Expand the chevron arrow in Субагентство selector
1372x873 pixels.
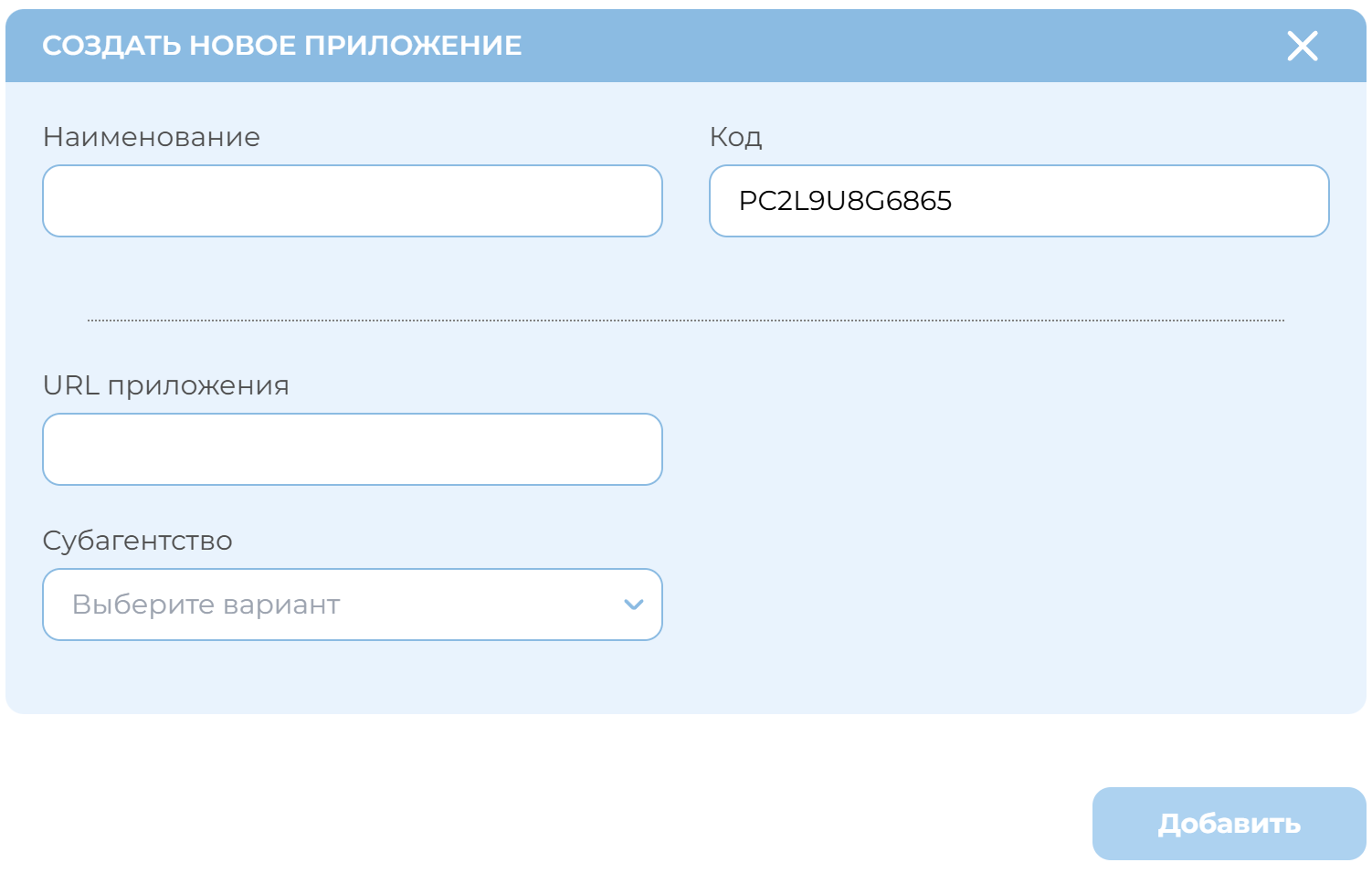(x=633, y=605)
